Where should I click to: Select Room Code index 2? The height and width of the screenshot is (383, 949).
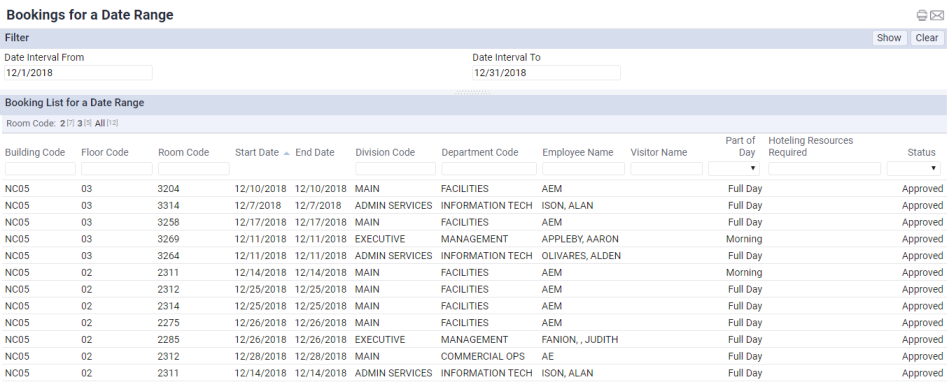point(62,123)
